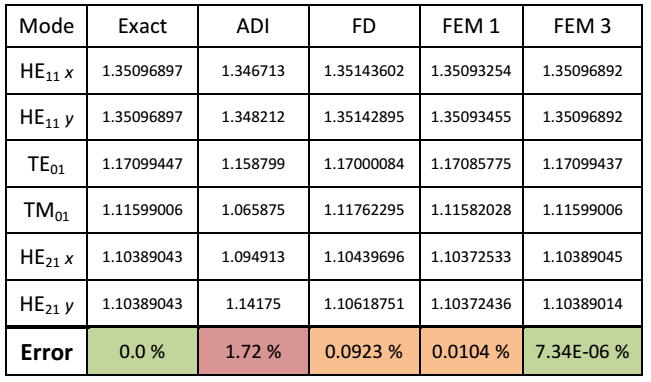Image resolution: width=651 pixels, height=382 pixels.
Task: Select the green 7.34E-06 % cell
Action: [582, 352]
